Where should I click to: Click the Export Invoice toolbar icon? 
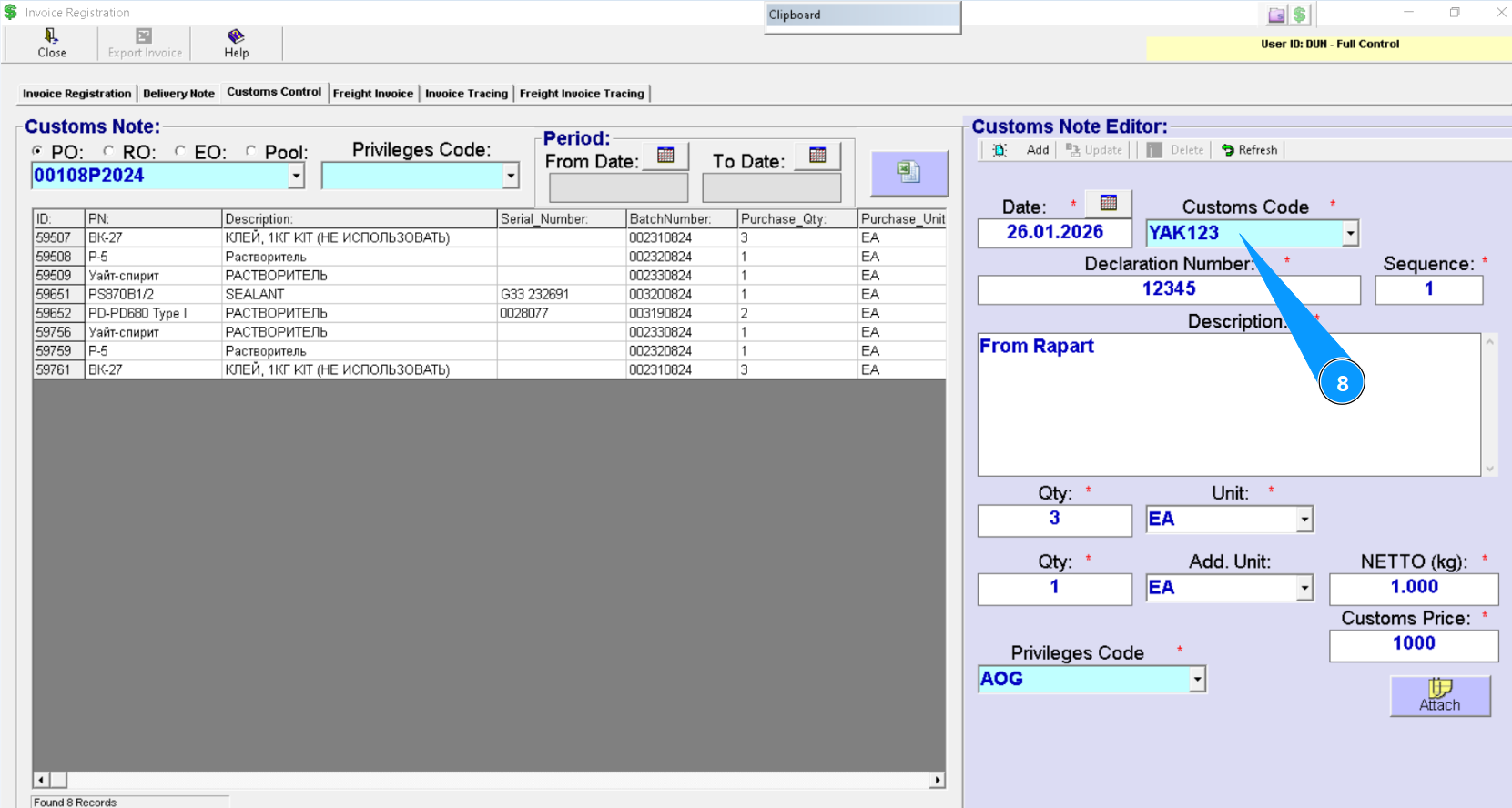tap(145, 43)
